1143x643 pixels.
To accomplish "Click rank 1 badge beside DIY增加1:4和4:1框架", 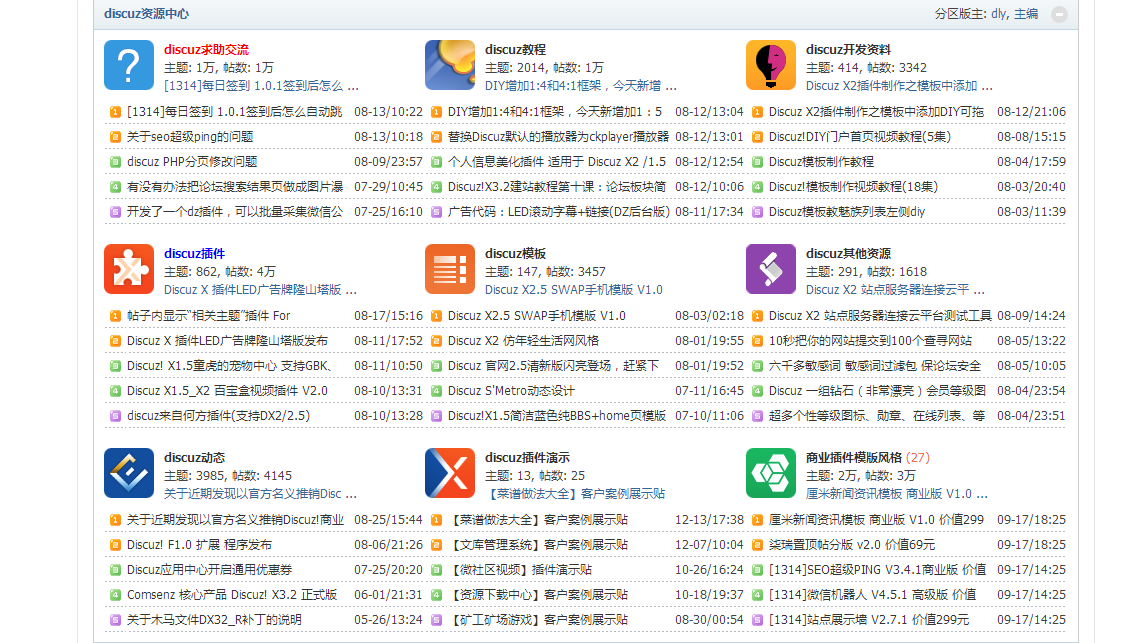I will tap(436, 112).
